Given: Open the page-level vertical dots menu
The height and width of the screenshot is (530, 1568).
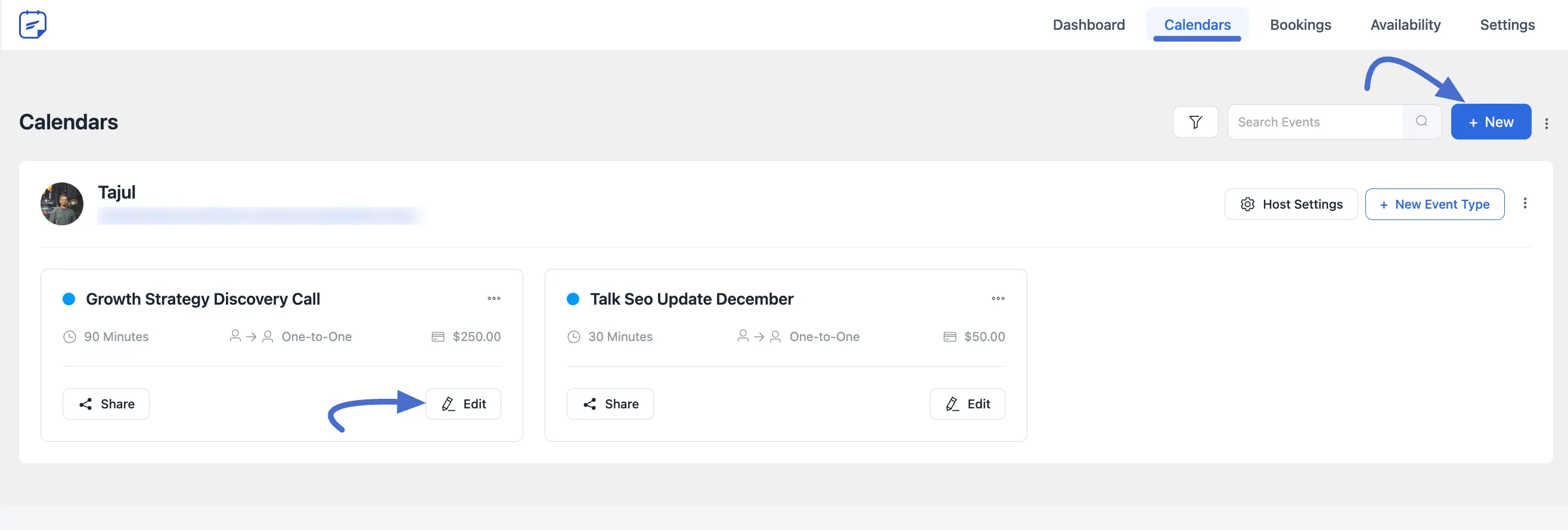Looking at the screenshot, I should click(1546, 123).
